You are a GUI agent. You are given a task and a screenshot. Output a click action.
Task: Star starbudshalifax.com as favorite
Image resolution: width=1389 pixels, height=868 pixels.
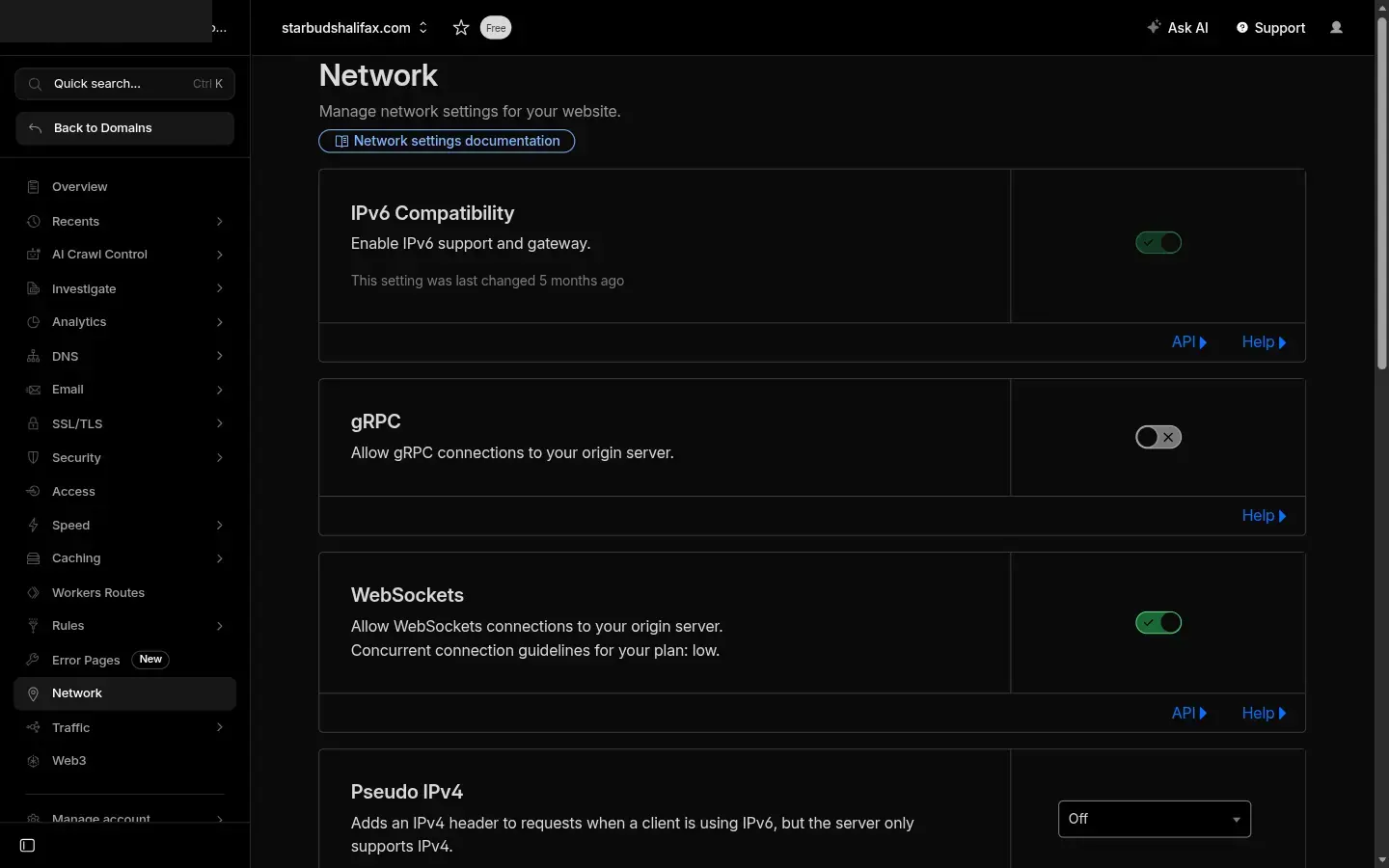click(460, 28)
